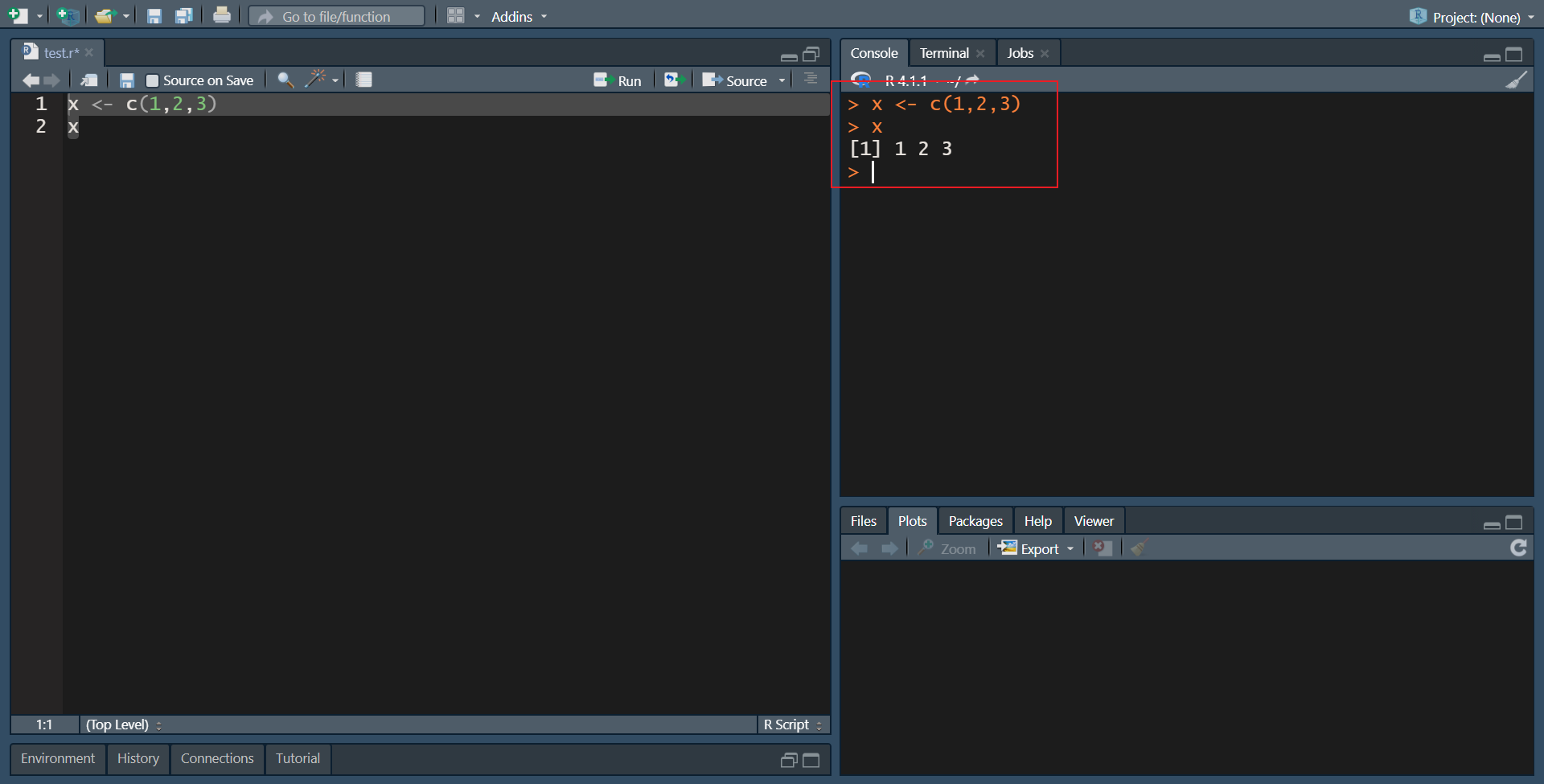The image size is (1544, 784).
Task: Refresh the current plot
Action: pyautogui.click(x=1518, y=548)
